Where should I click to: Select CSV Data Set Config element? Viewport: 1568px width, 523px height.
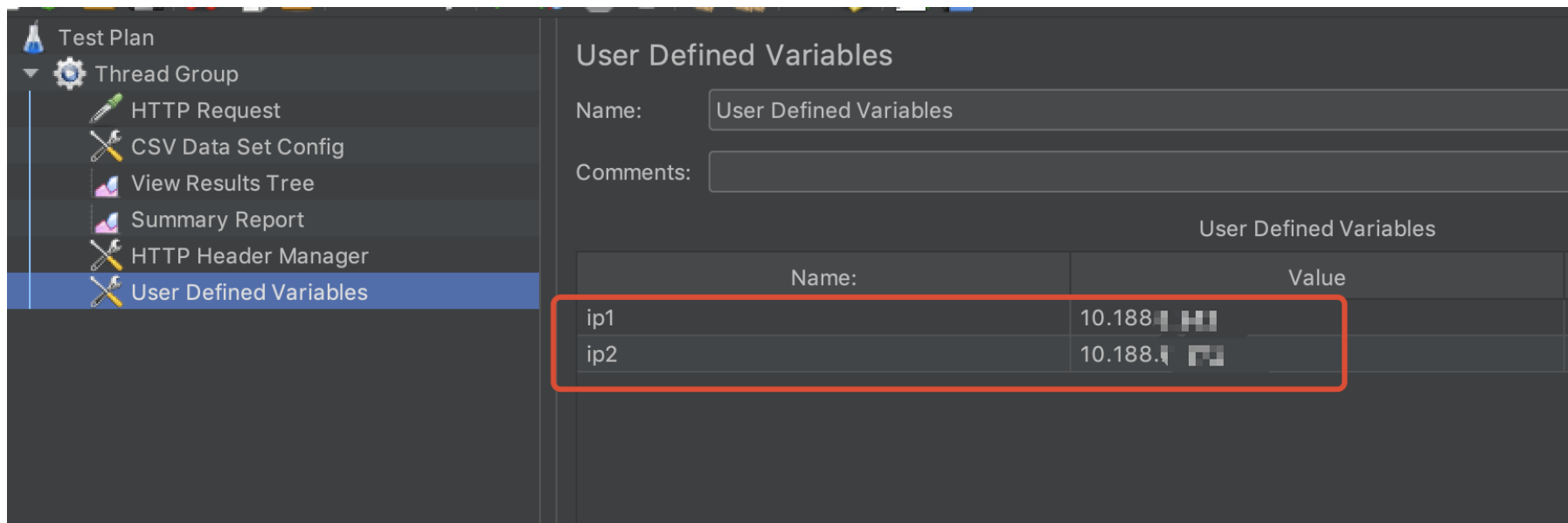237,147
